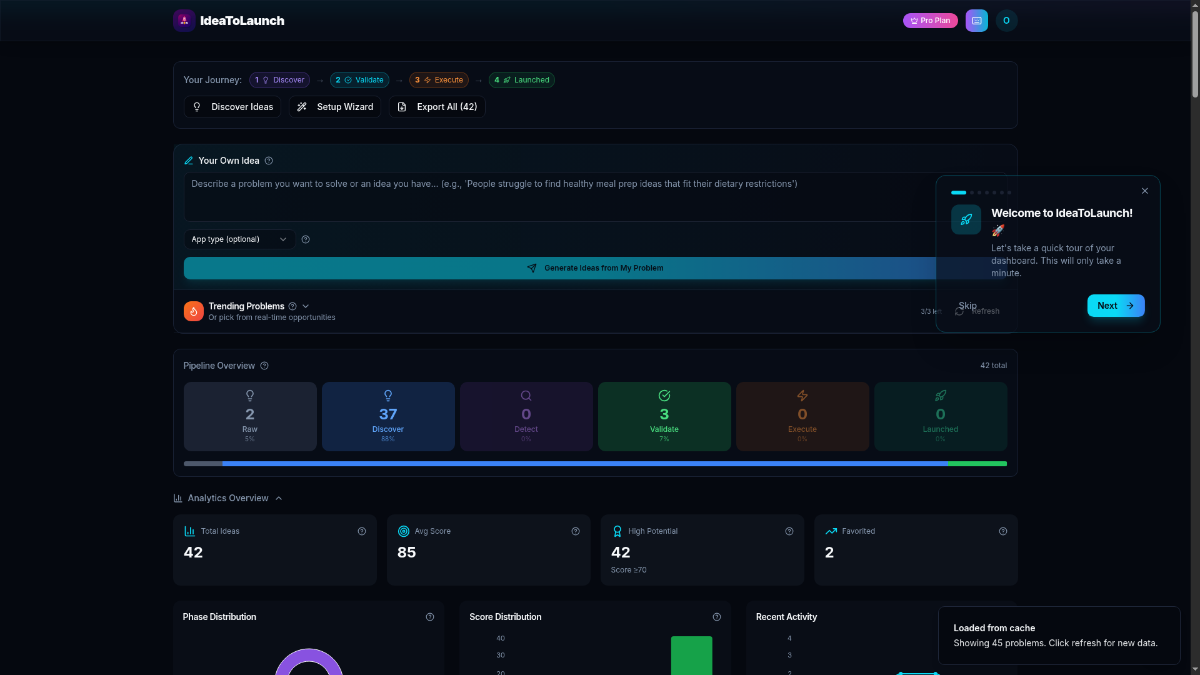Click the Trending Problems flame icon
Screen dimensions: 1200x675
pos(194,311)
